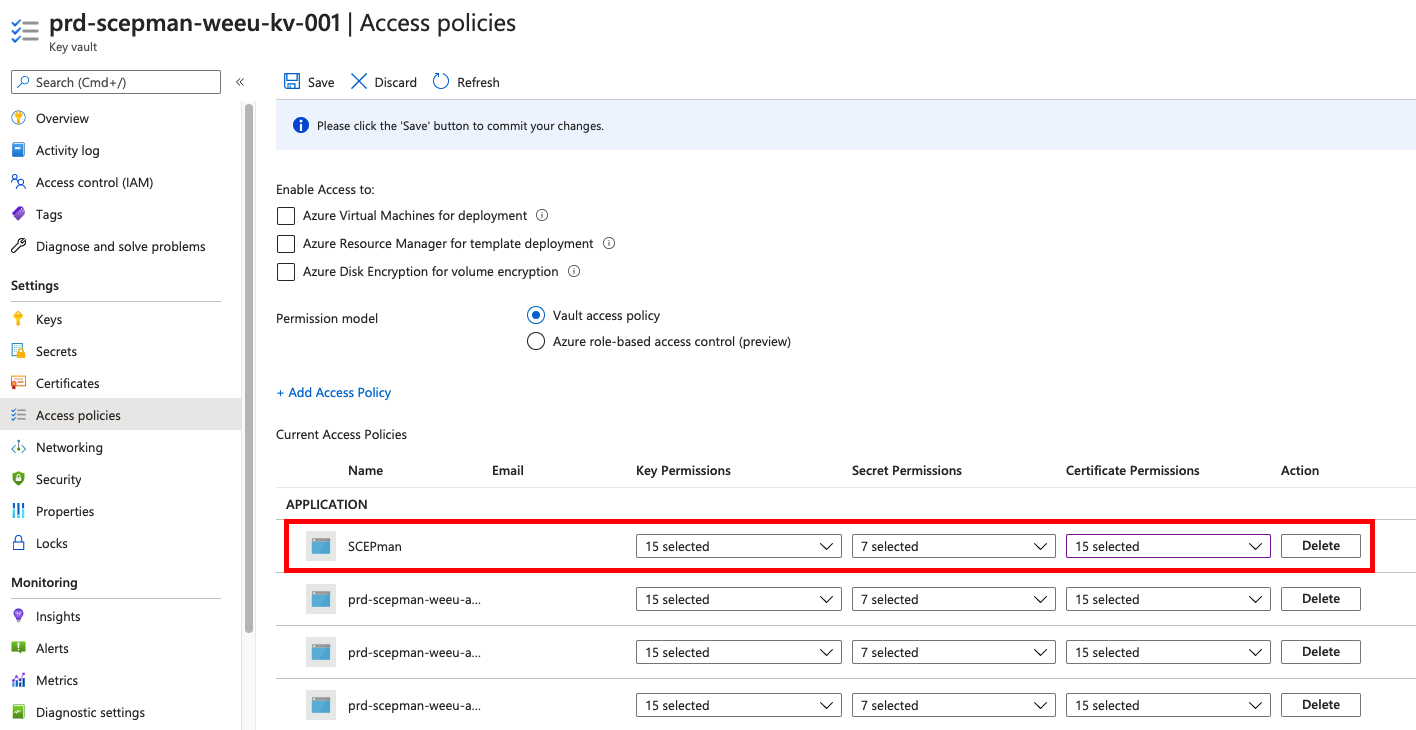Click the sidebar vertical scrollbar
This screenshot has height=730, width=1416.
pos(249,368)
